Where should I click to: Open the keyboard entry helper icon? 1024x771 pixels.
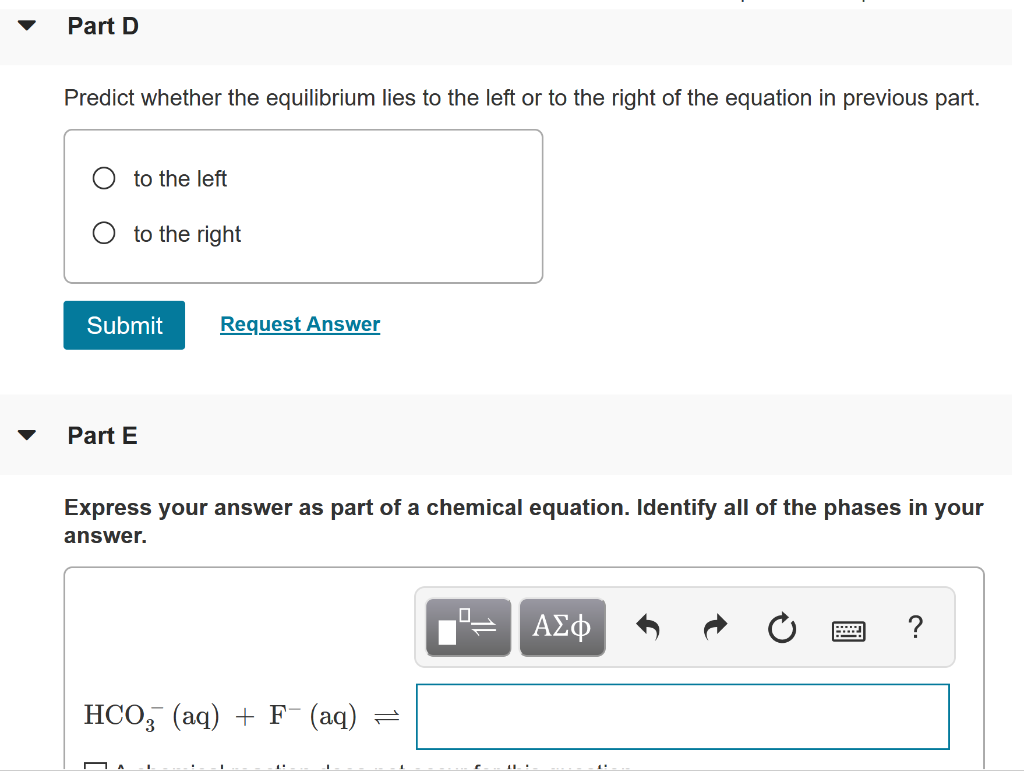point(848,628)
